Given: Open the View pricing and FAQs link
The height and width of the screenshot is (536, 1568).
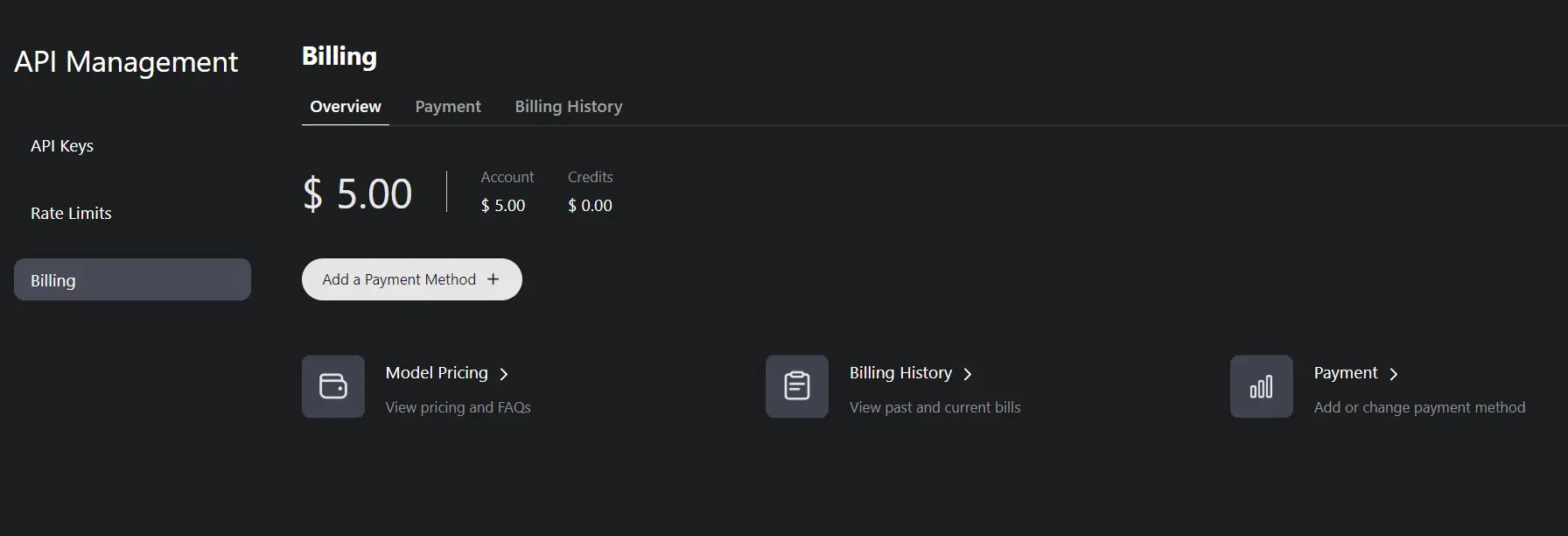Looking at the screenshot, I should pyautogui.click(x=458, y=407).
